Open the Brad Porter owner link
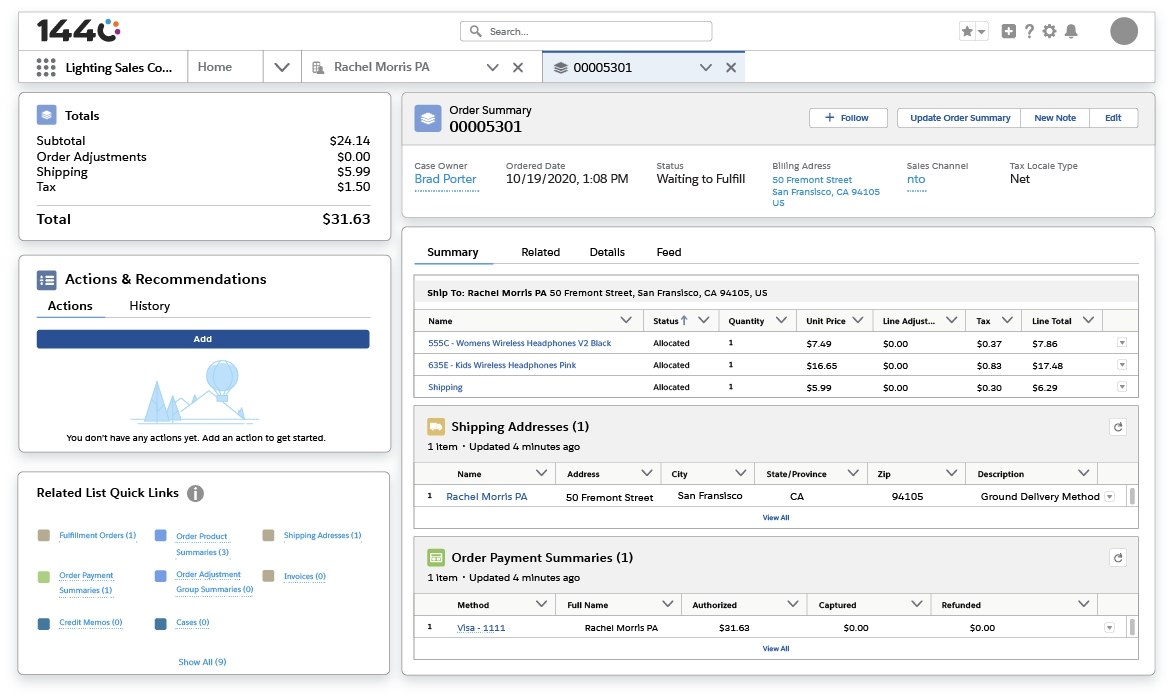This screenshot has width=1174, height=700. click(x=445, y=180)
